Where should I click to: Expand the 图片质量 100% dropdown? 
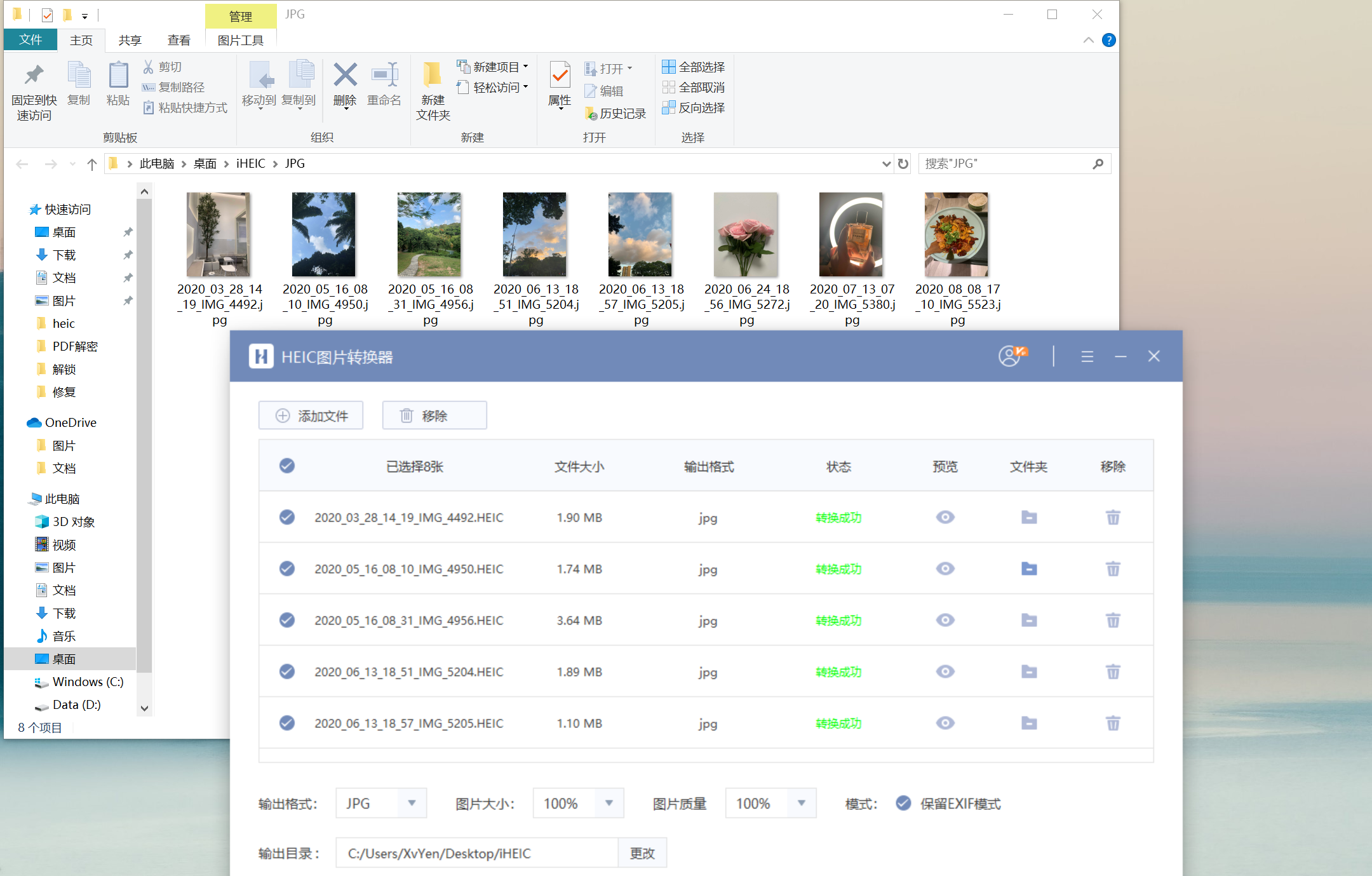click(x=800, y=803)
